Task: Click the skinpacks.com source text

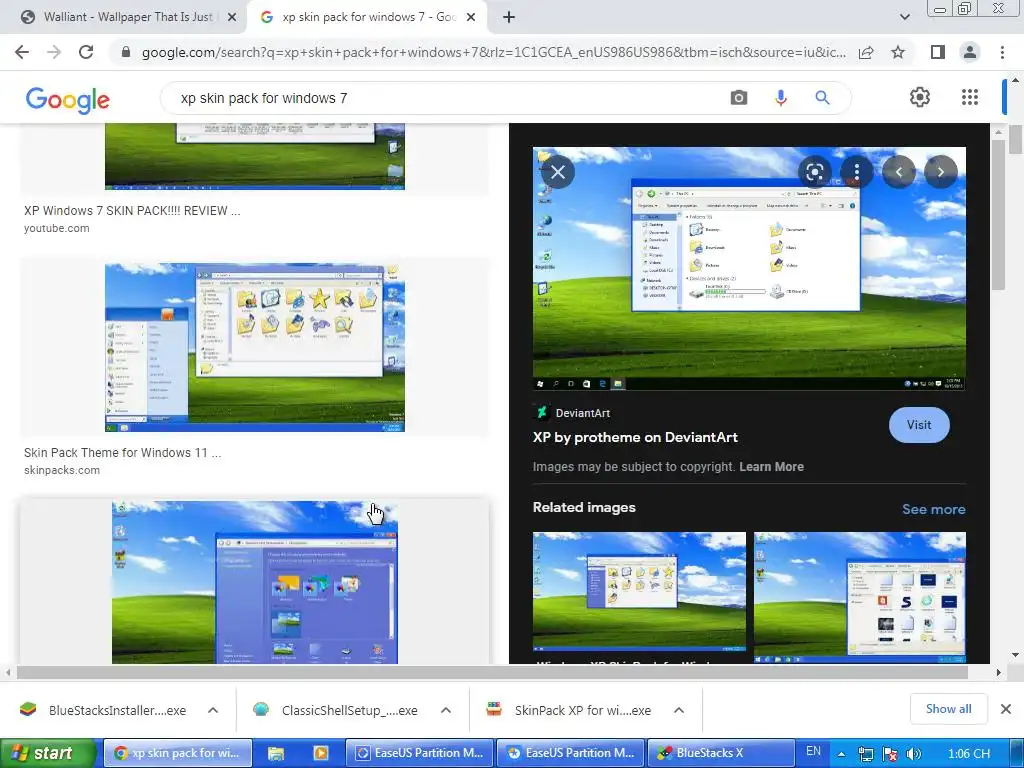Action: [x=62, y=470]
